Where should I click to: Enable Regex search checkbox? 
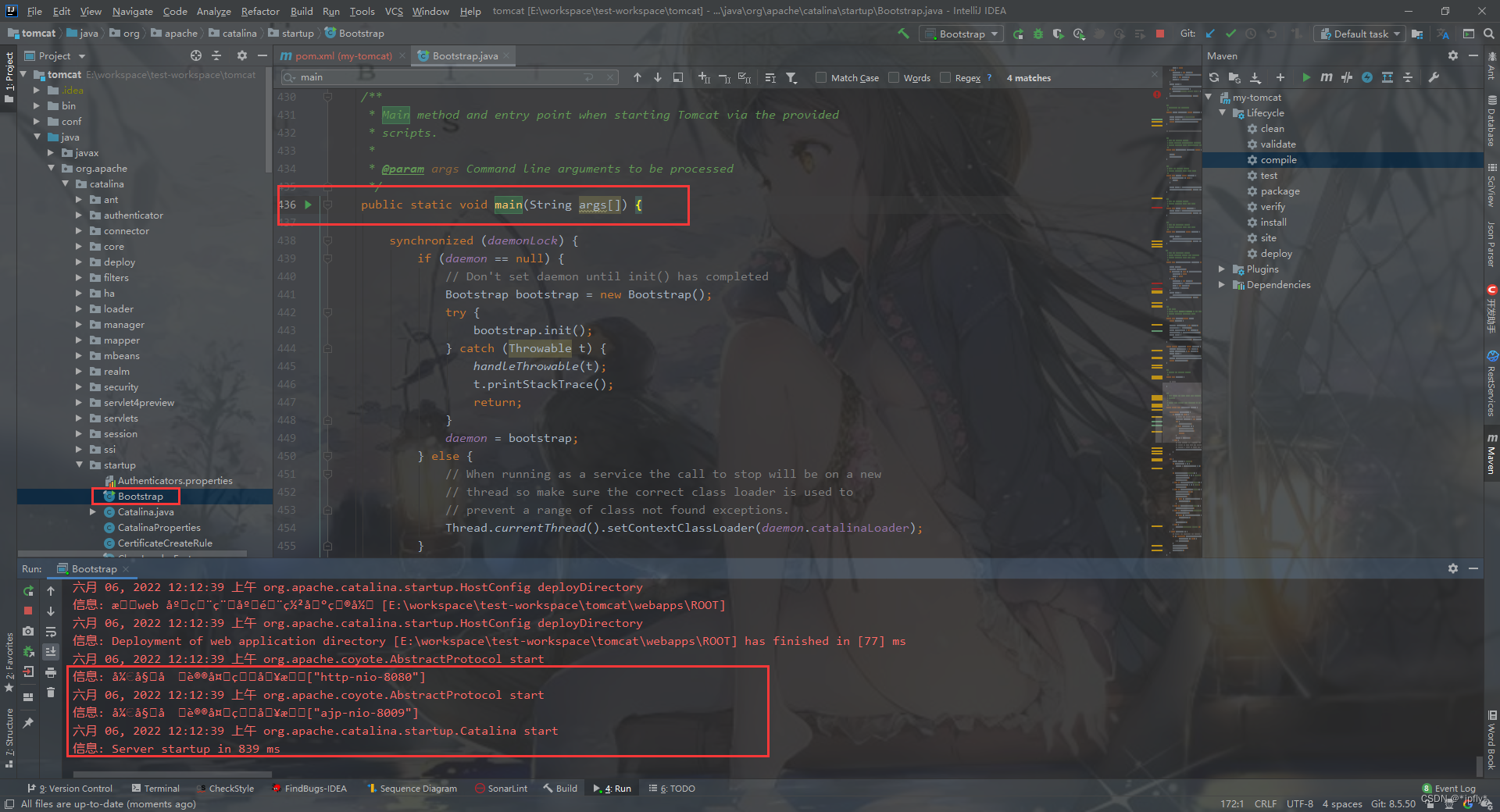[x=945, y=77]
